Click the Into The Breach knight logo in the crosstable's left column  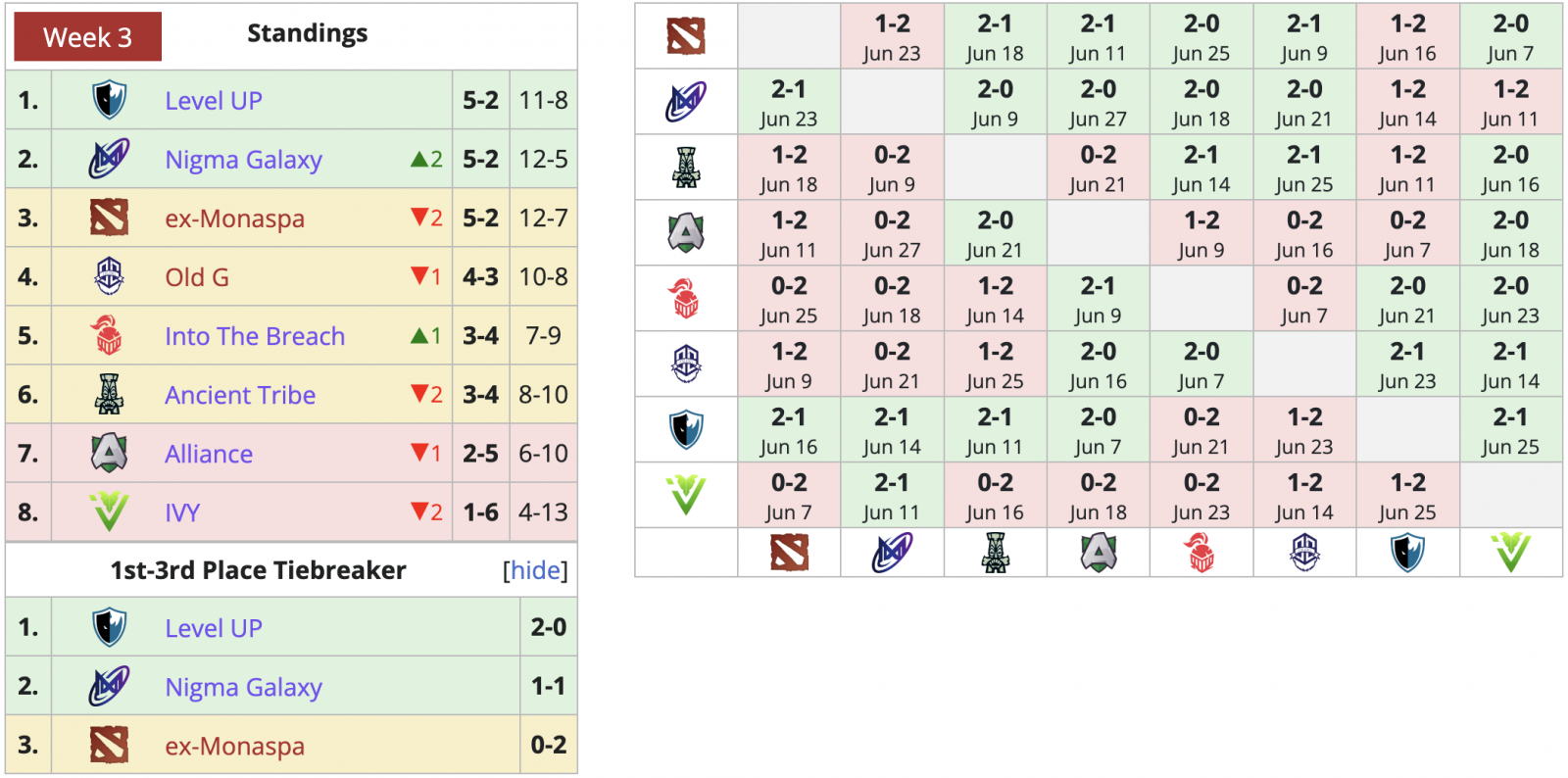pos(686,299)
